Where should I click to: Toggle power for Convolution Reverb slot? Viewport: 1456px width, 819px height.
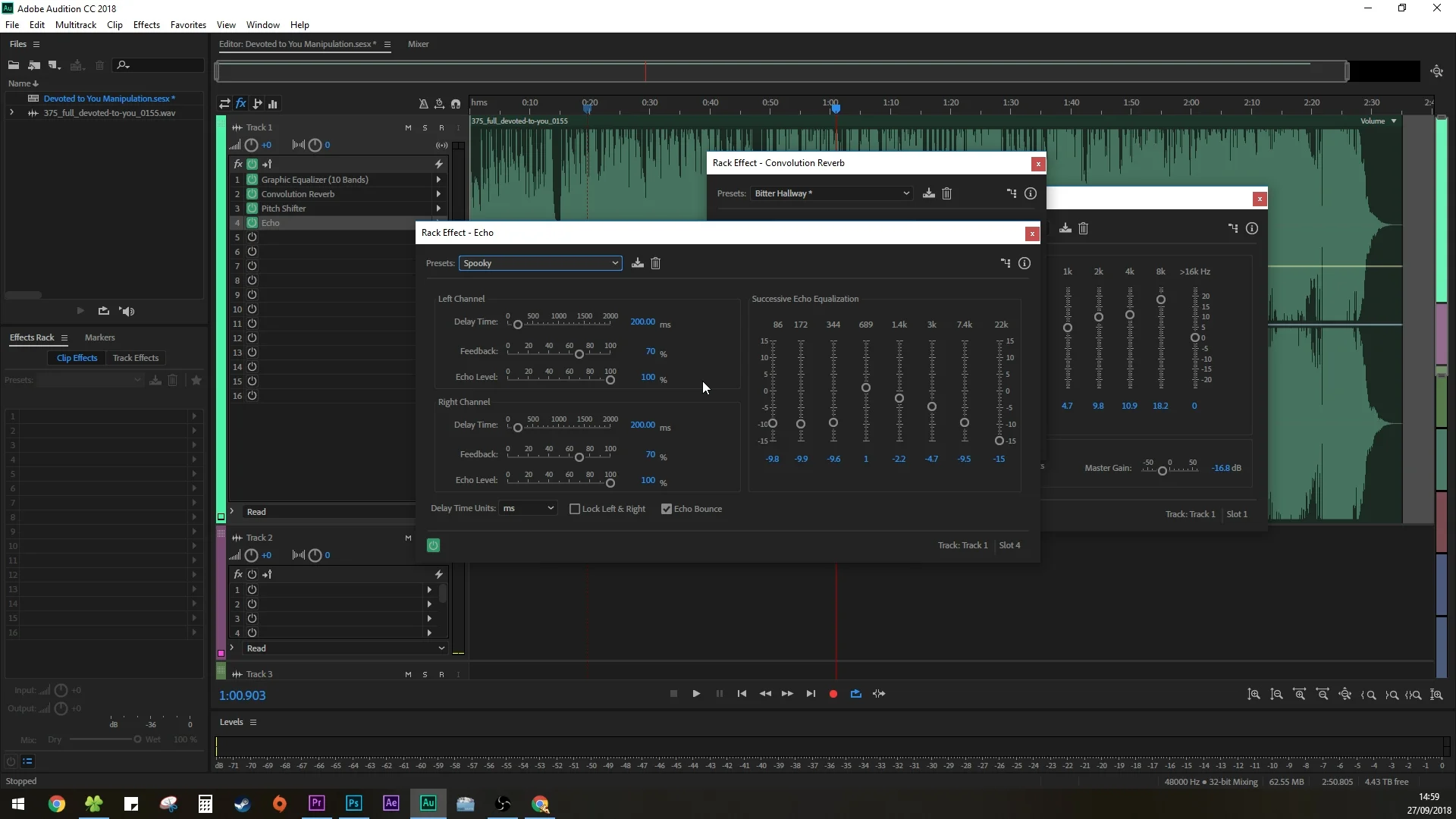point(253,194)
